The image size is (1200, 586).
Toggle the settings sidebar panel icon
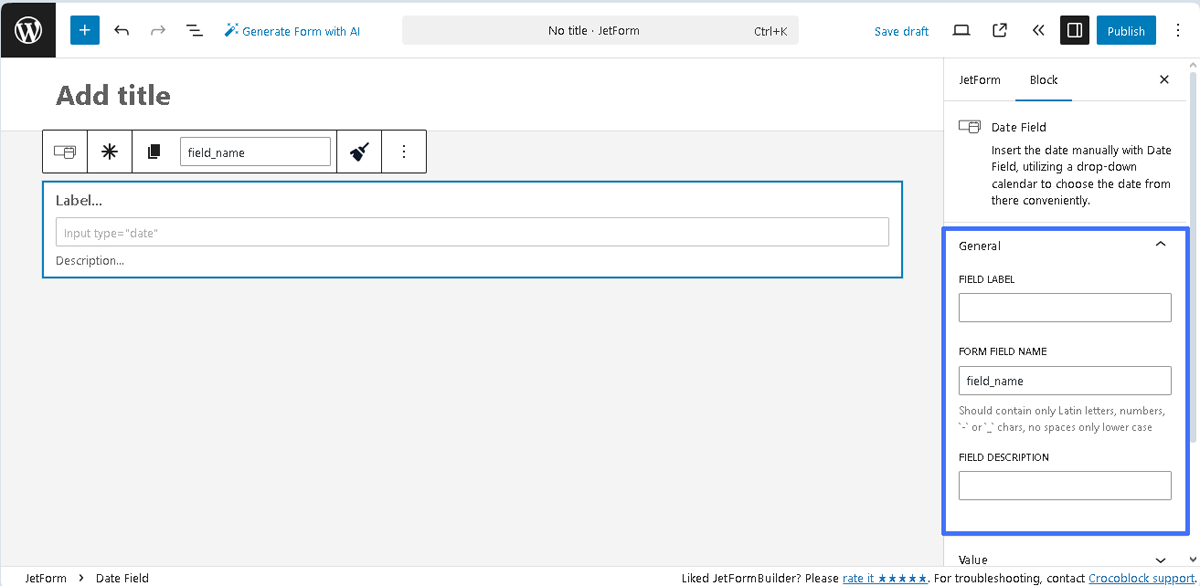pos(1074,30)
